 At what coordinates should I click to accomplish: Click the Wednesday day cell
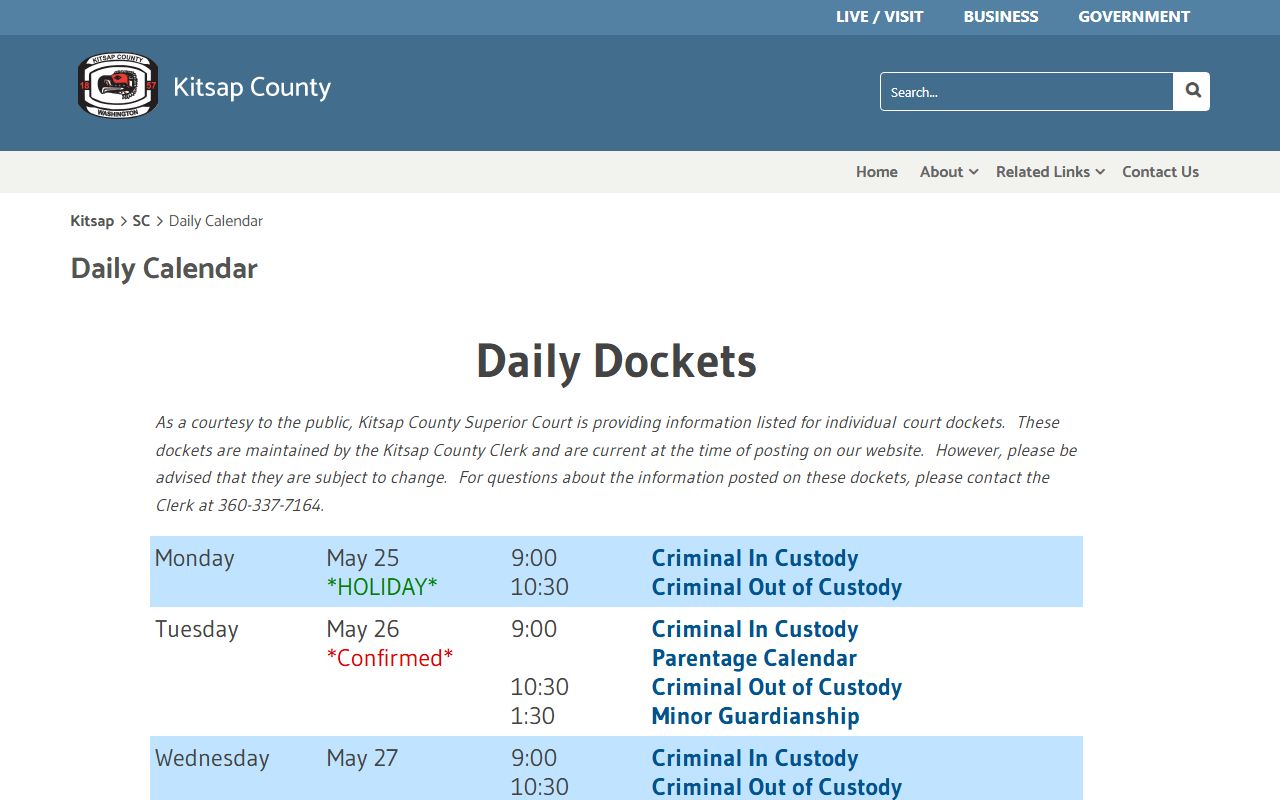(x=212, y=758)
